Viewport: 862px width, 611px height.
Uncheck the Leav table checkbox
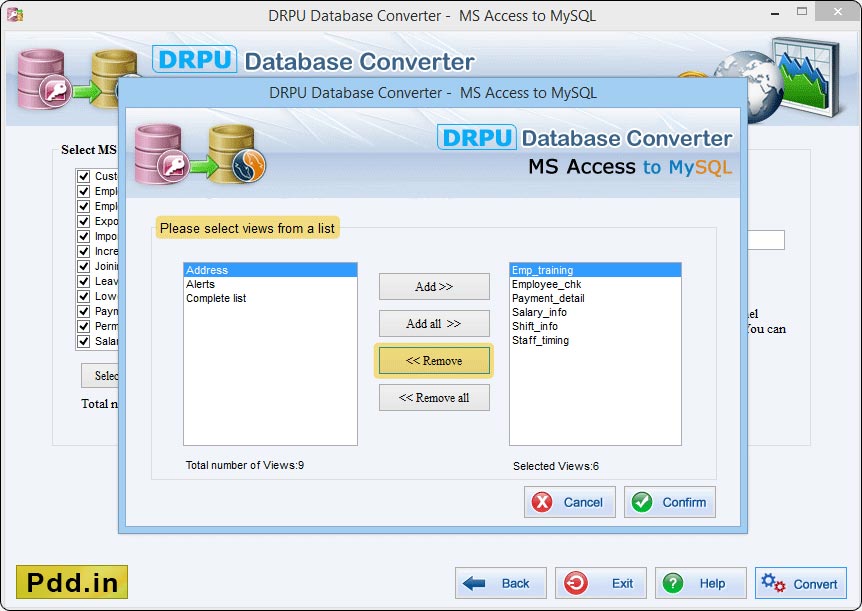[x=84, y=281]
